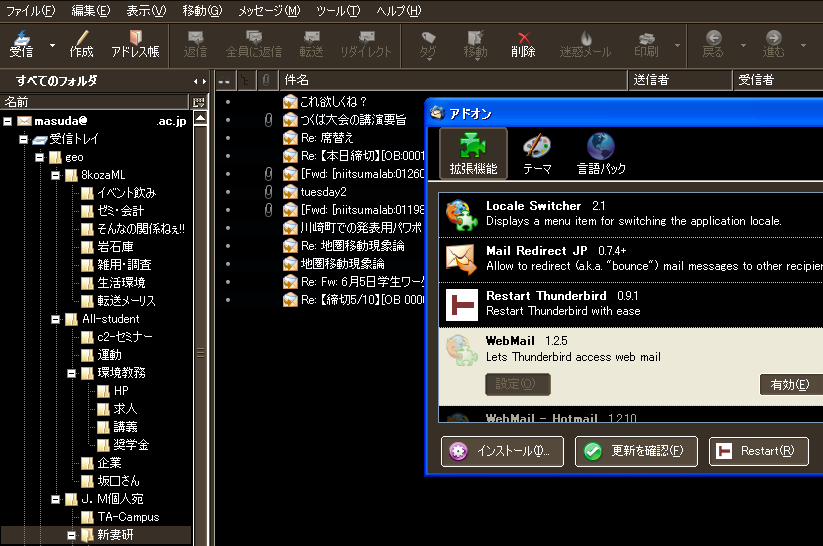Image resolution: width=823 pixels, height=546 pixels.
Task: Switch to 言語パック language pack tab
Action: [601, 153]
